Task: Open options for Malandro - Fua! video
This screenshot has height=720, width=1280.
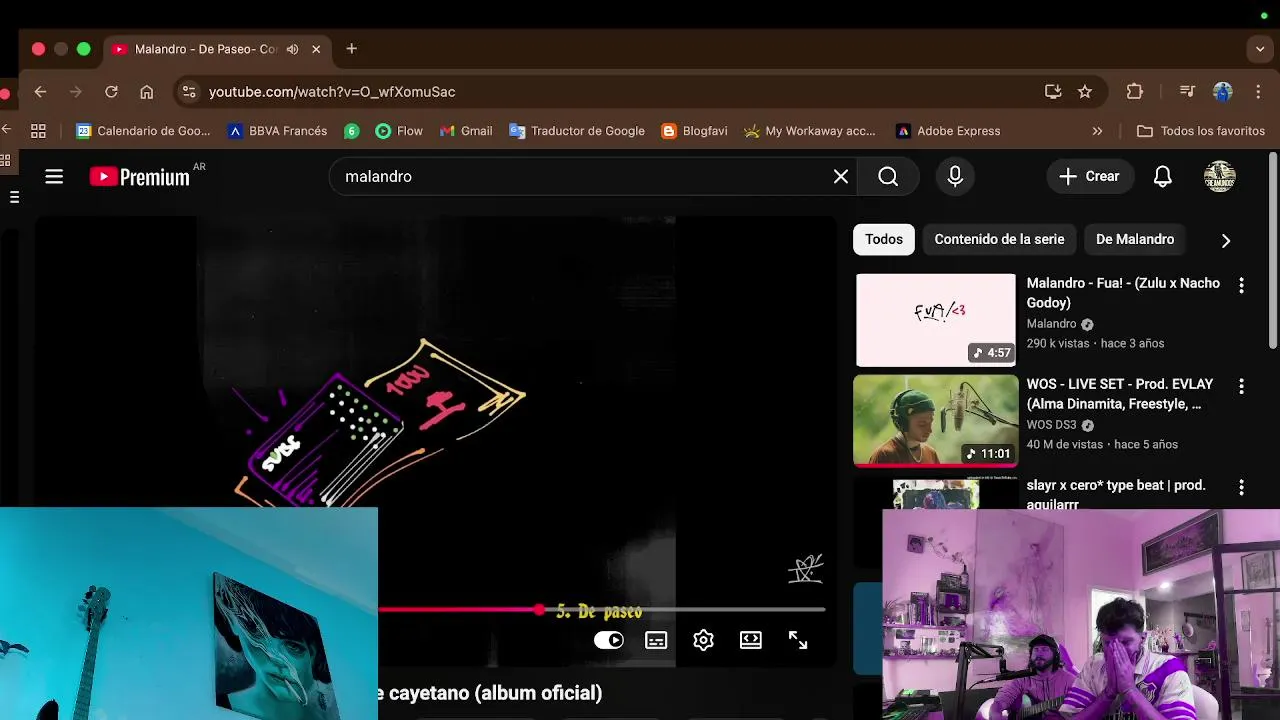Action: pos(1241,285)
